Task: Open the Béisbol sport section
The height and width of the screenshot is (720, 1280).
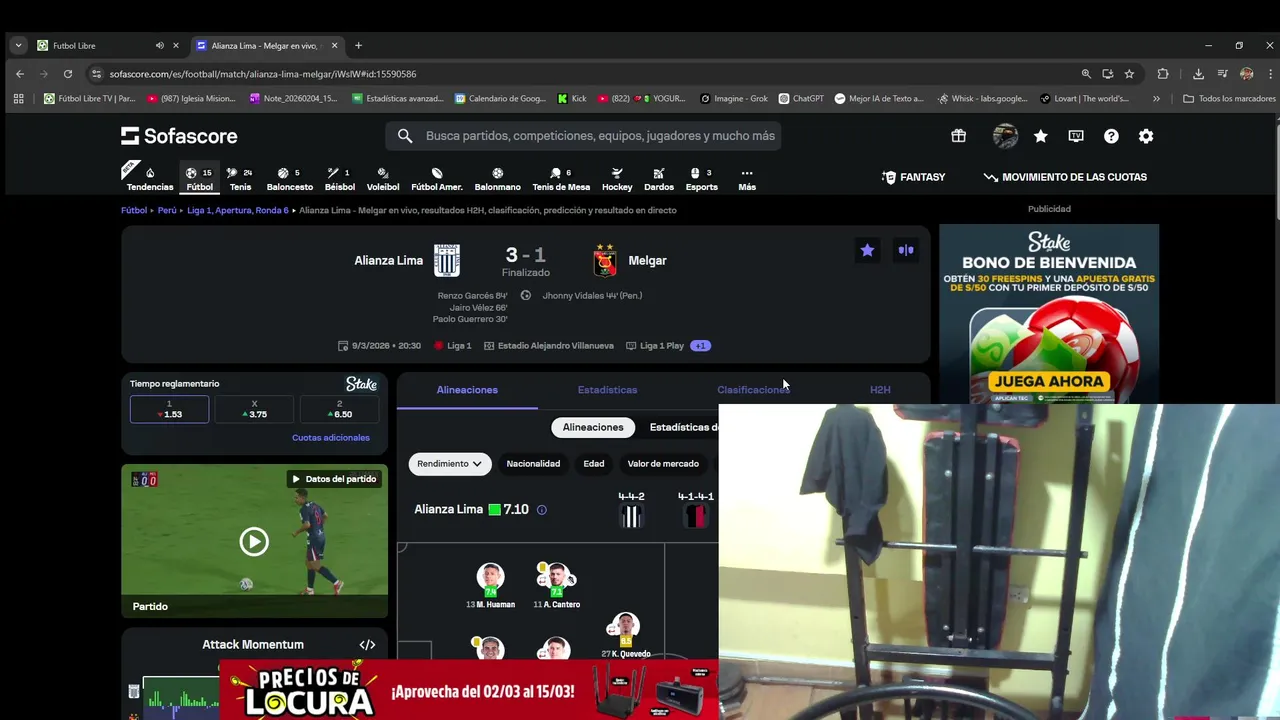Action: coord(340,178)
